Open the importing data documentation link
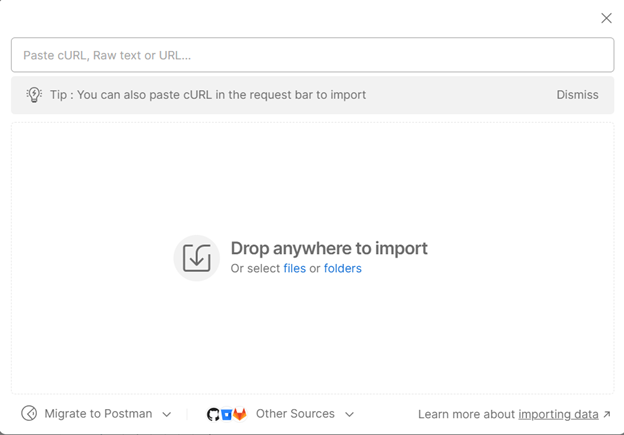 click(x=558, y=414)
